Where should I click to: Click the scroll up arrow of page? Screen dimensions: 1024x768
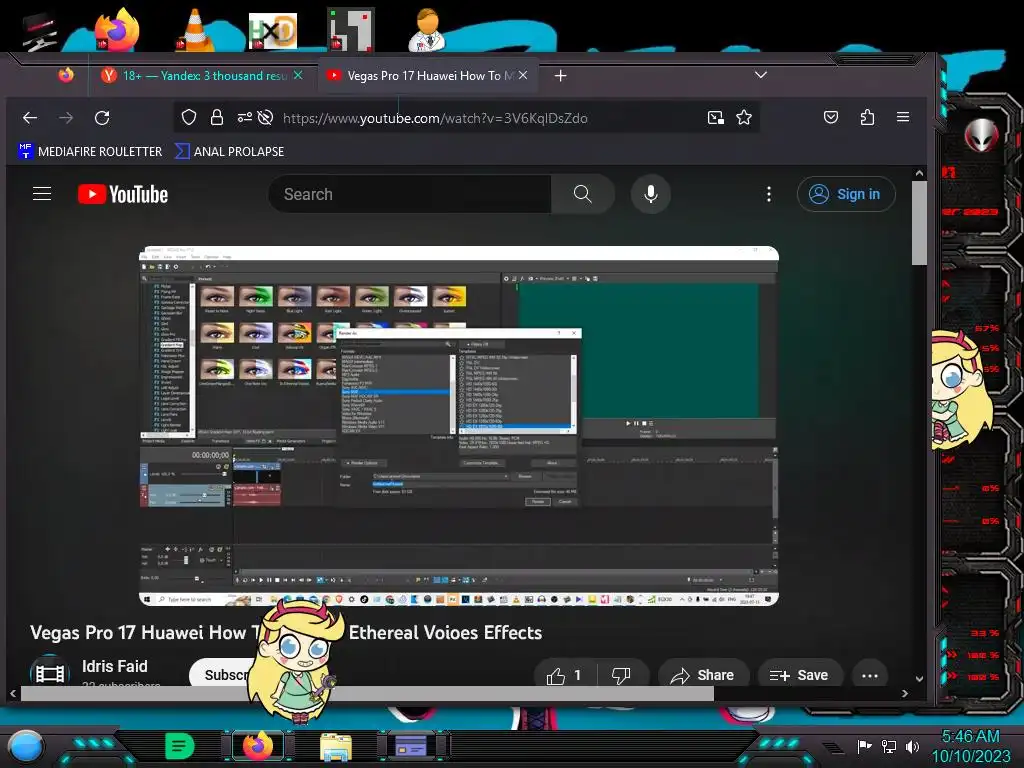click(919, 174)
